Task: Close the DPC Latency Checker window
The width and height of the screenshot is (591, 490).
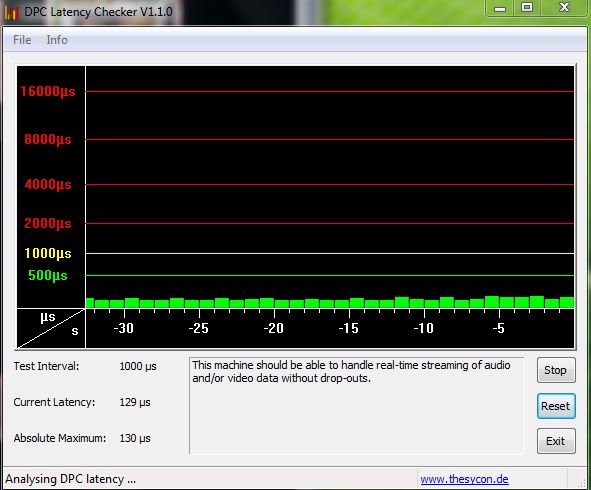Action: coord(564,8)
